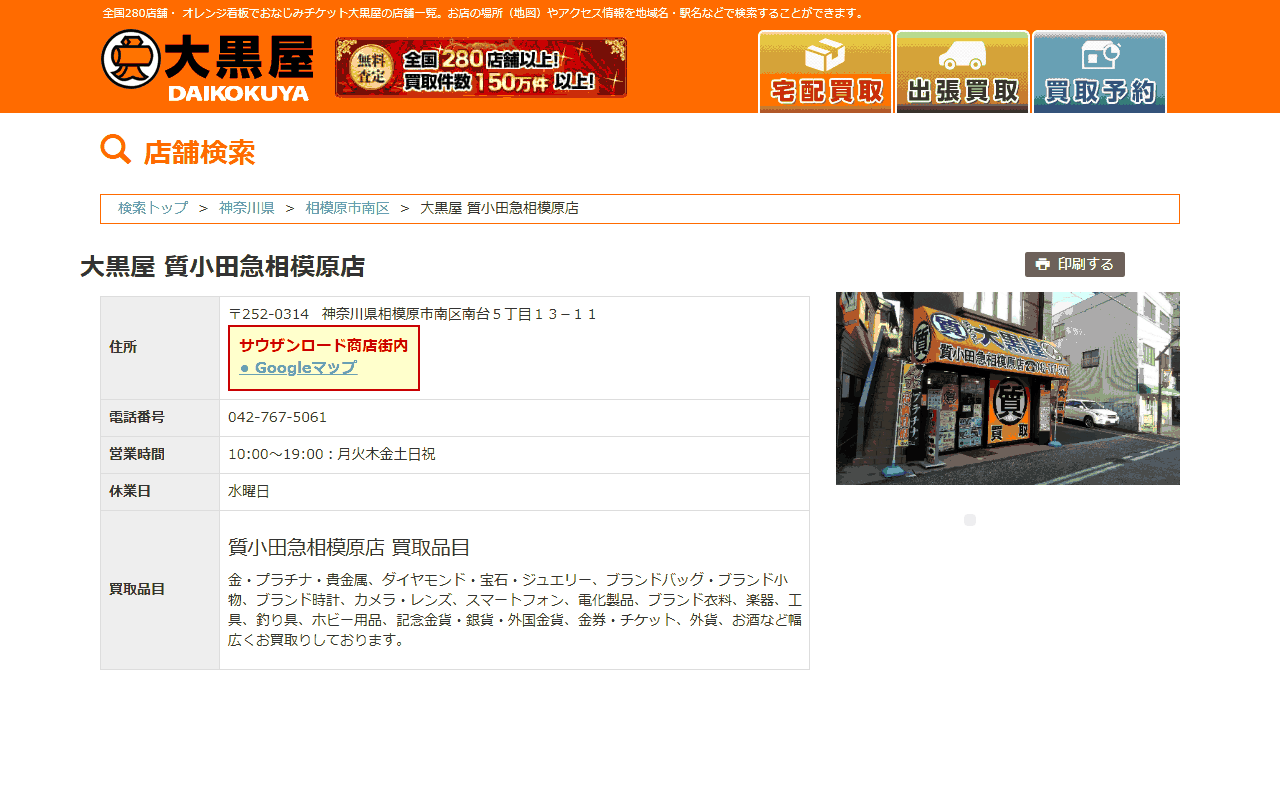Image resolution: width=1280 pixels, height=800 pixels.
Task: Click the 買取品目 row label
Action: click(137, 589)
